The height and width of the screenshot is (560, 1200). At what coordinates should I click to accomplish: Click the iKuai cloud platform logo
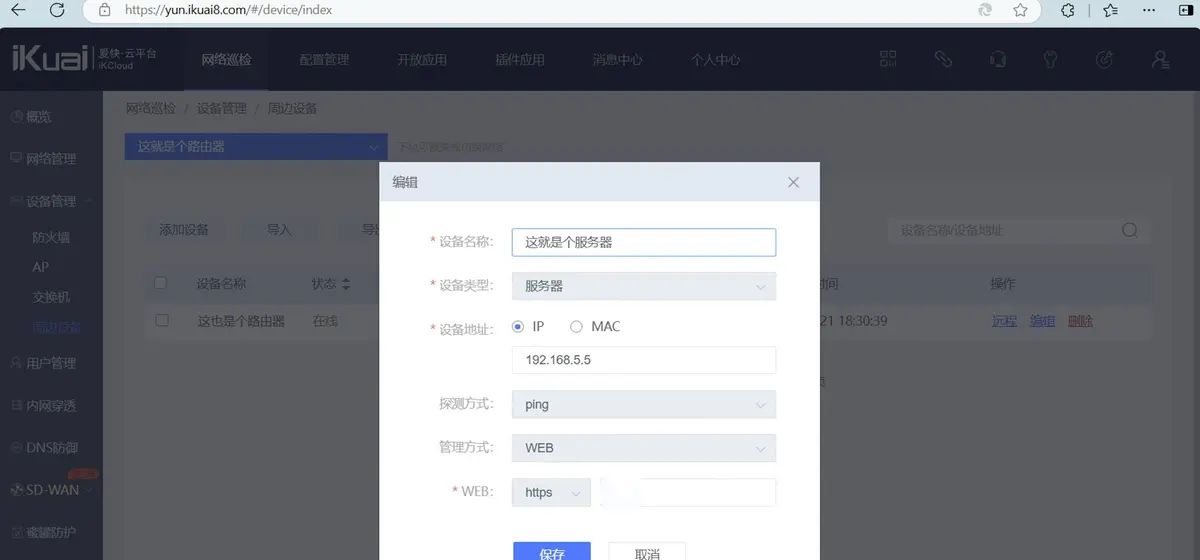(84, 58)
